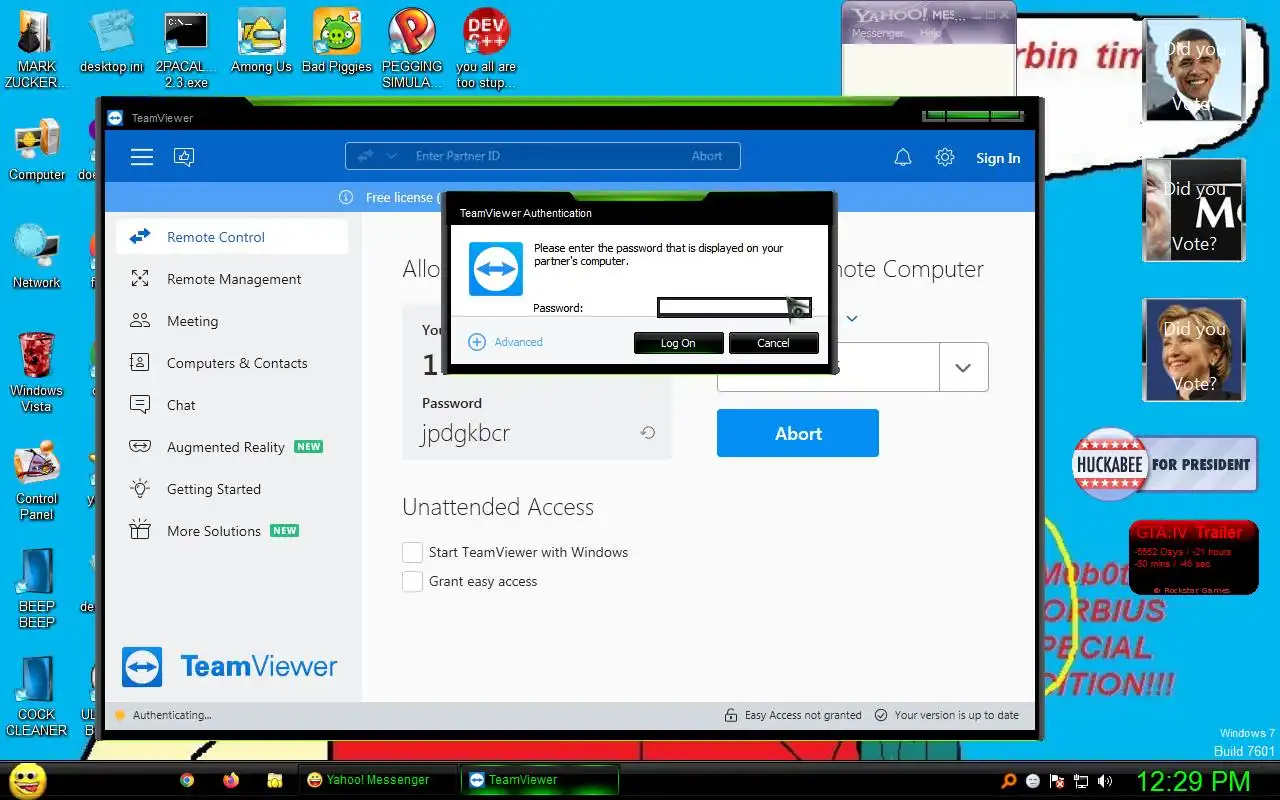Open TeamViewer settings gear
The image size is (1280, 800).
pyautogui.click(x=945, y=157)
